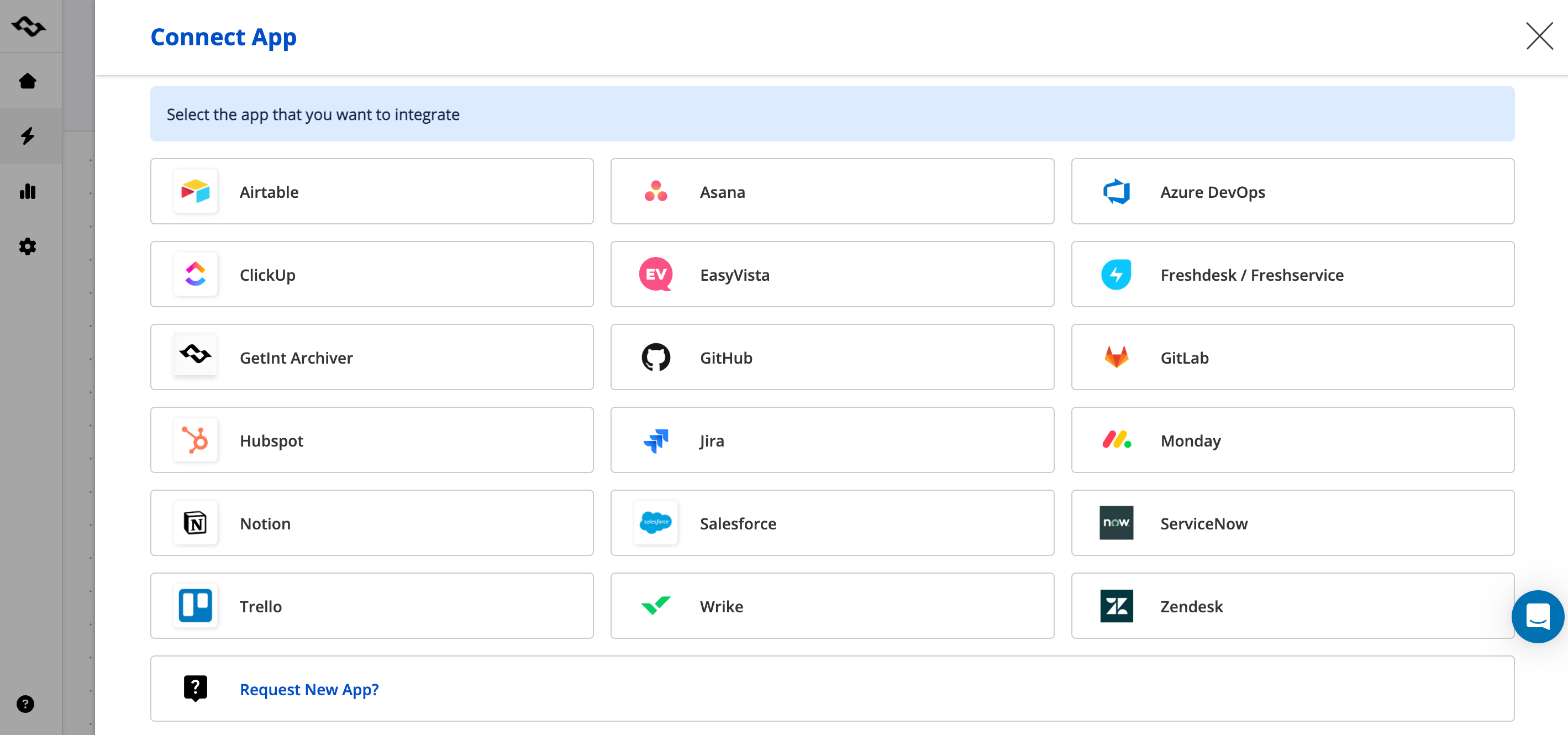Open the live chat bubble widget
Screen dimensions: 1568x735
(x=1538, y=616)
